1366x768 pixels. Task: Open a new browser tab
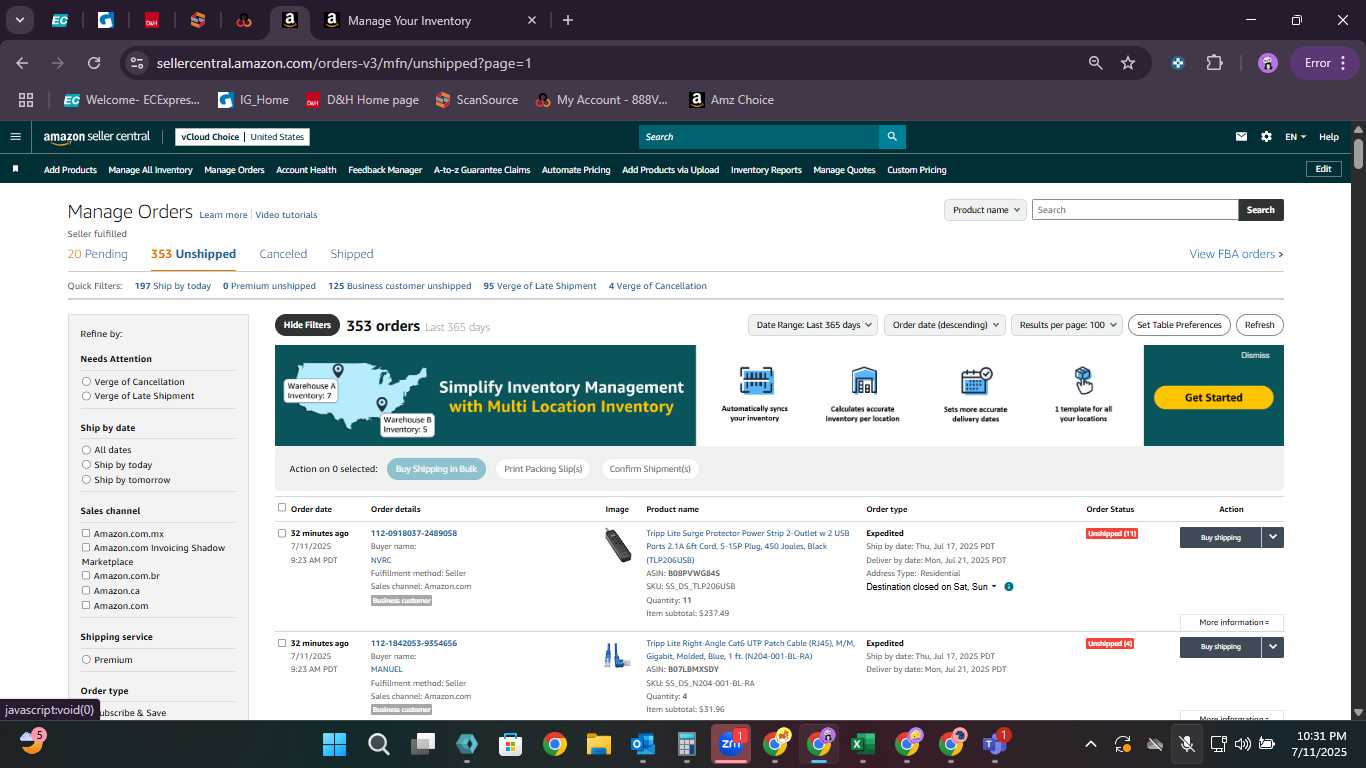coord(568,20)
